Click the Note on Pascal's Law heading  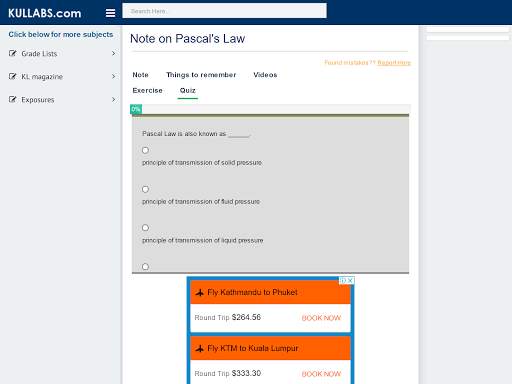tap(188, 39)
